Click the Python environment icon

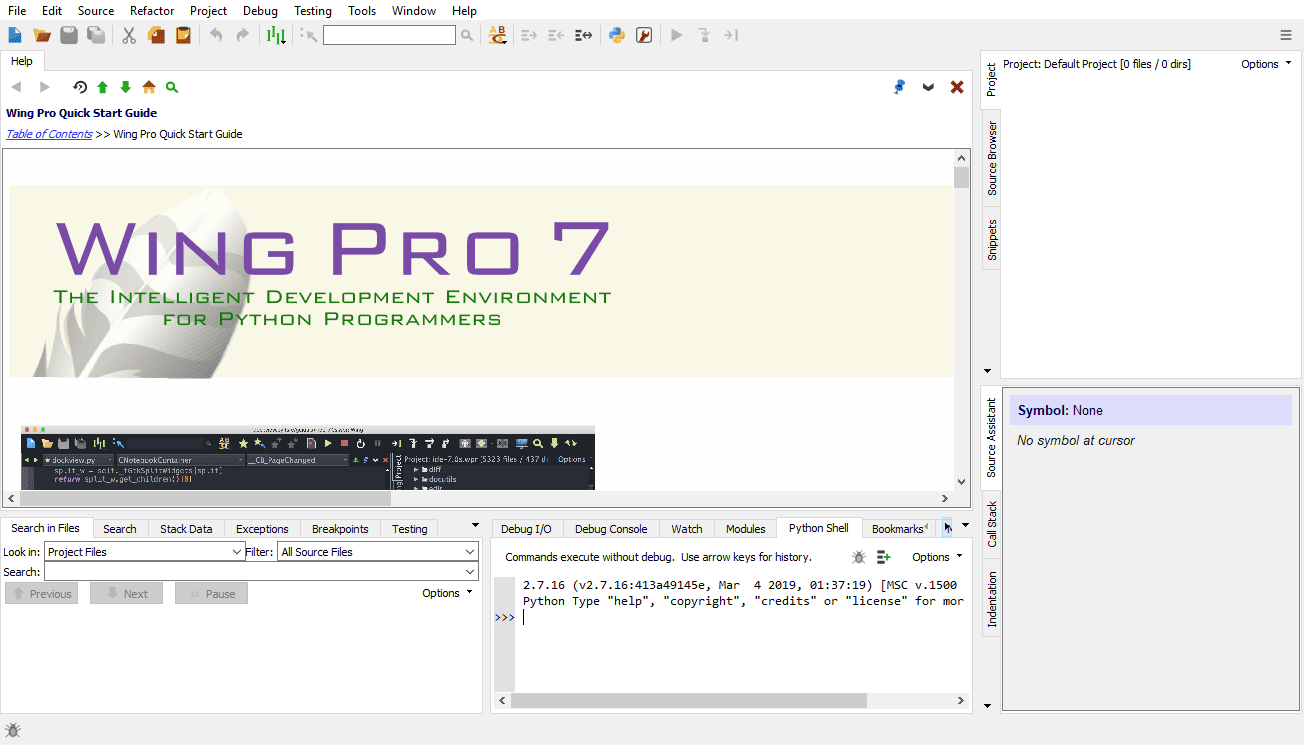[617, 35]
